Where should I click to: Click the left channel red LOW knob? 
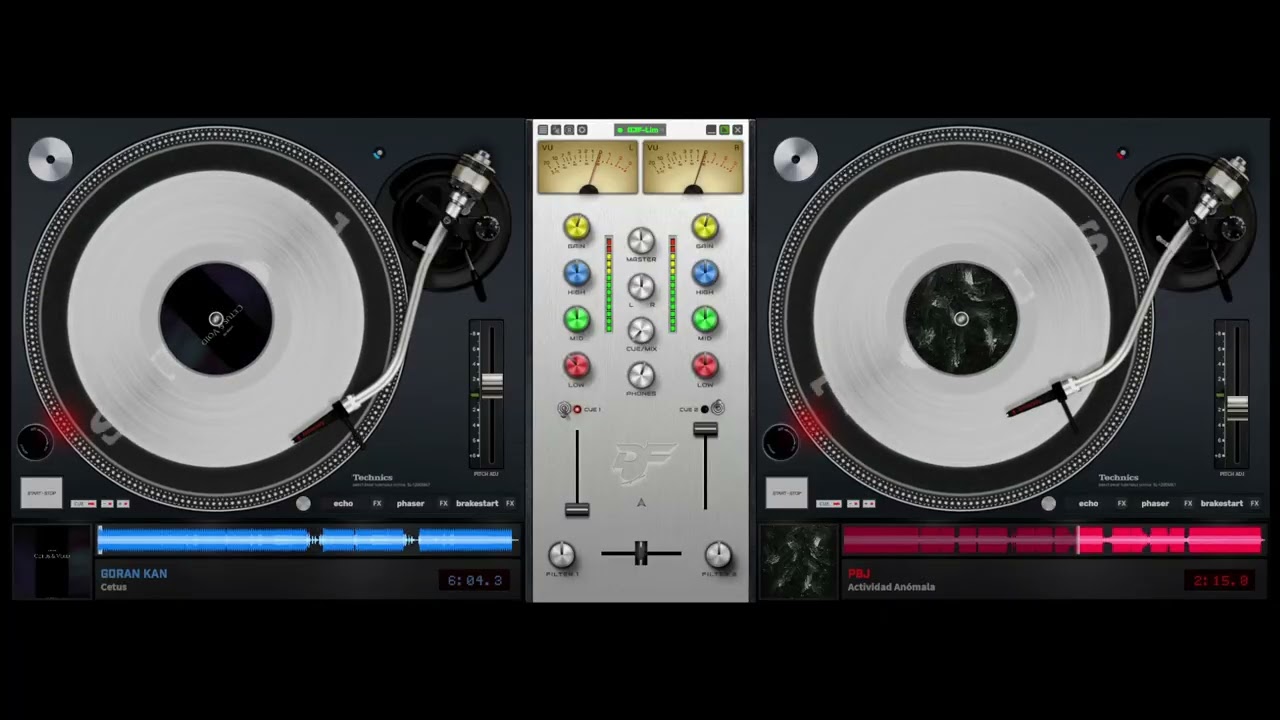[577, 366]
